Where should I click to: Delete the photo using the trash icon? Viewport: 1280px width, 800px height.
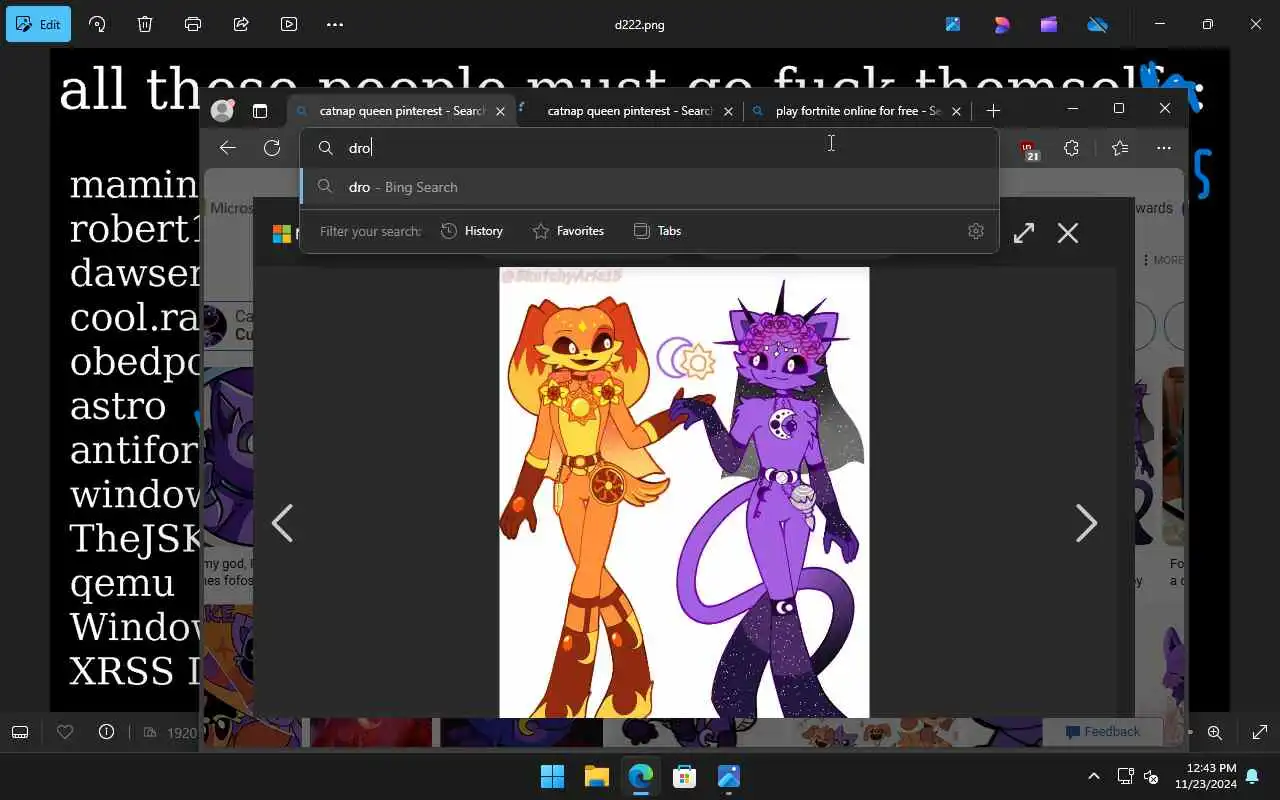tap(145, 24)
